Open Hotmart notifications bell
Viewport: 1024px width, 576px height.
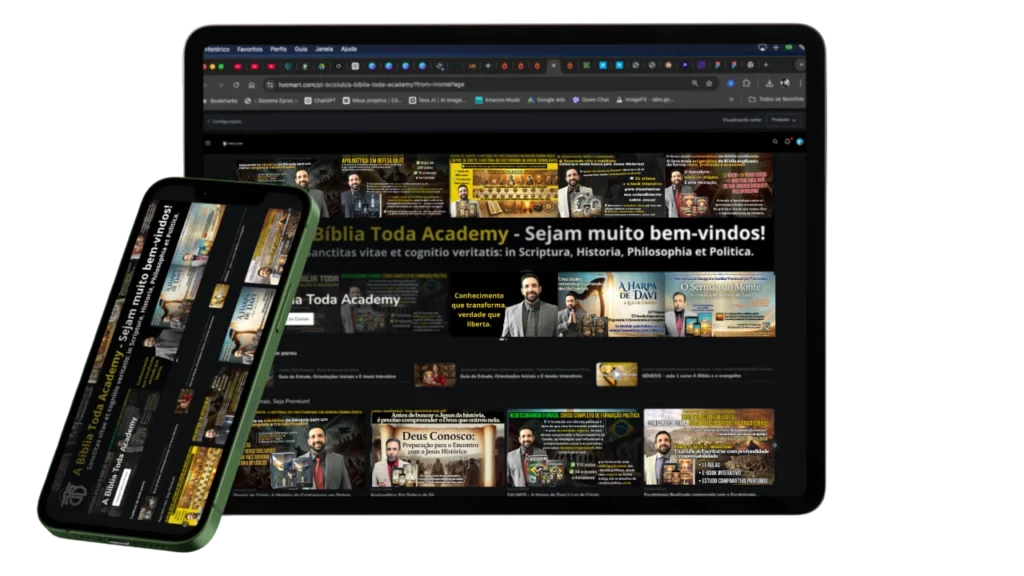tap(788, 141)
